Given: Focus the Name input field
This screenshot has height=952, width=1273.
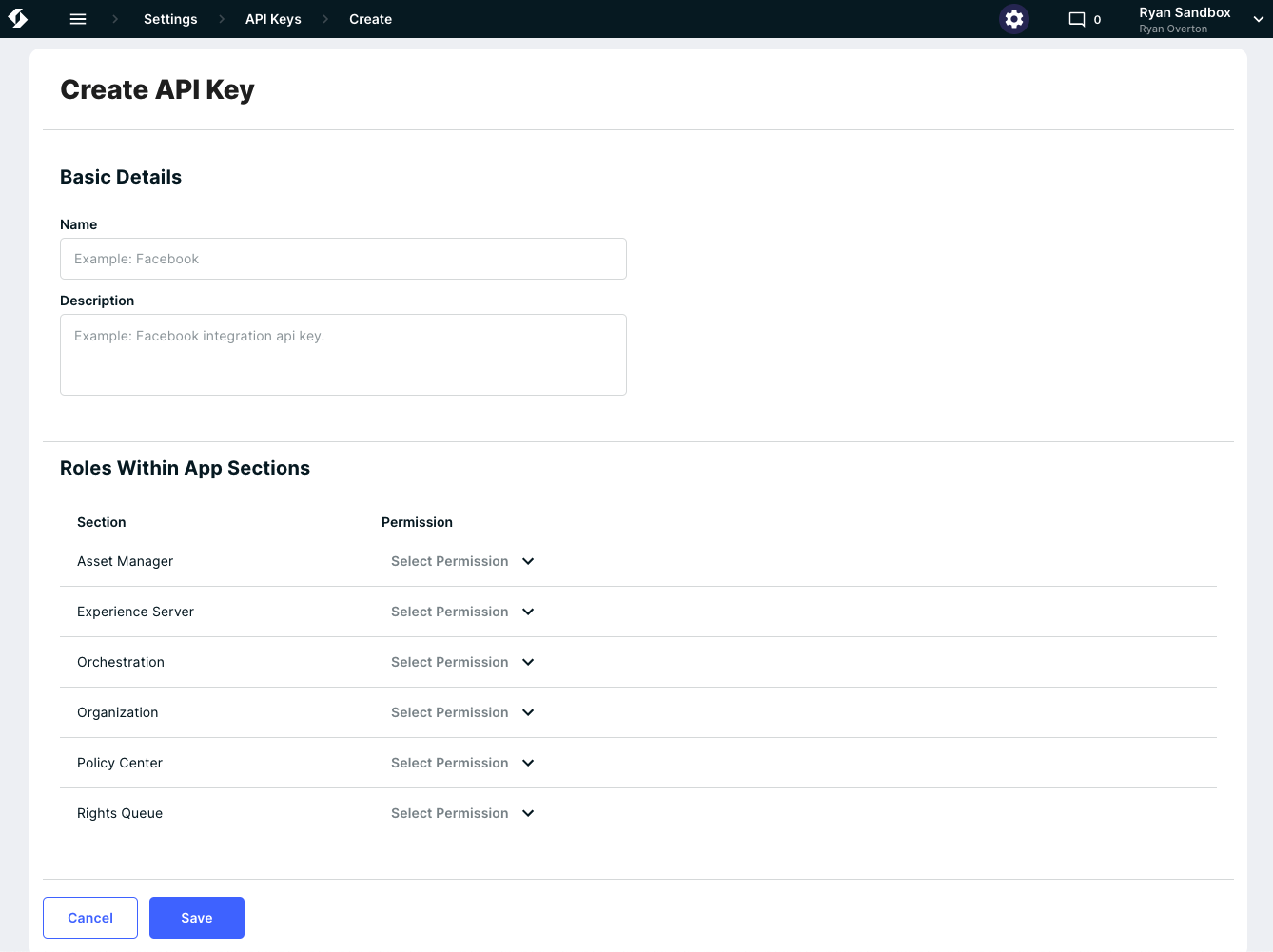Looking at the screenshot, I should (x=343, y=259).
